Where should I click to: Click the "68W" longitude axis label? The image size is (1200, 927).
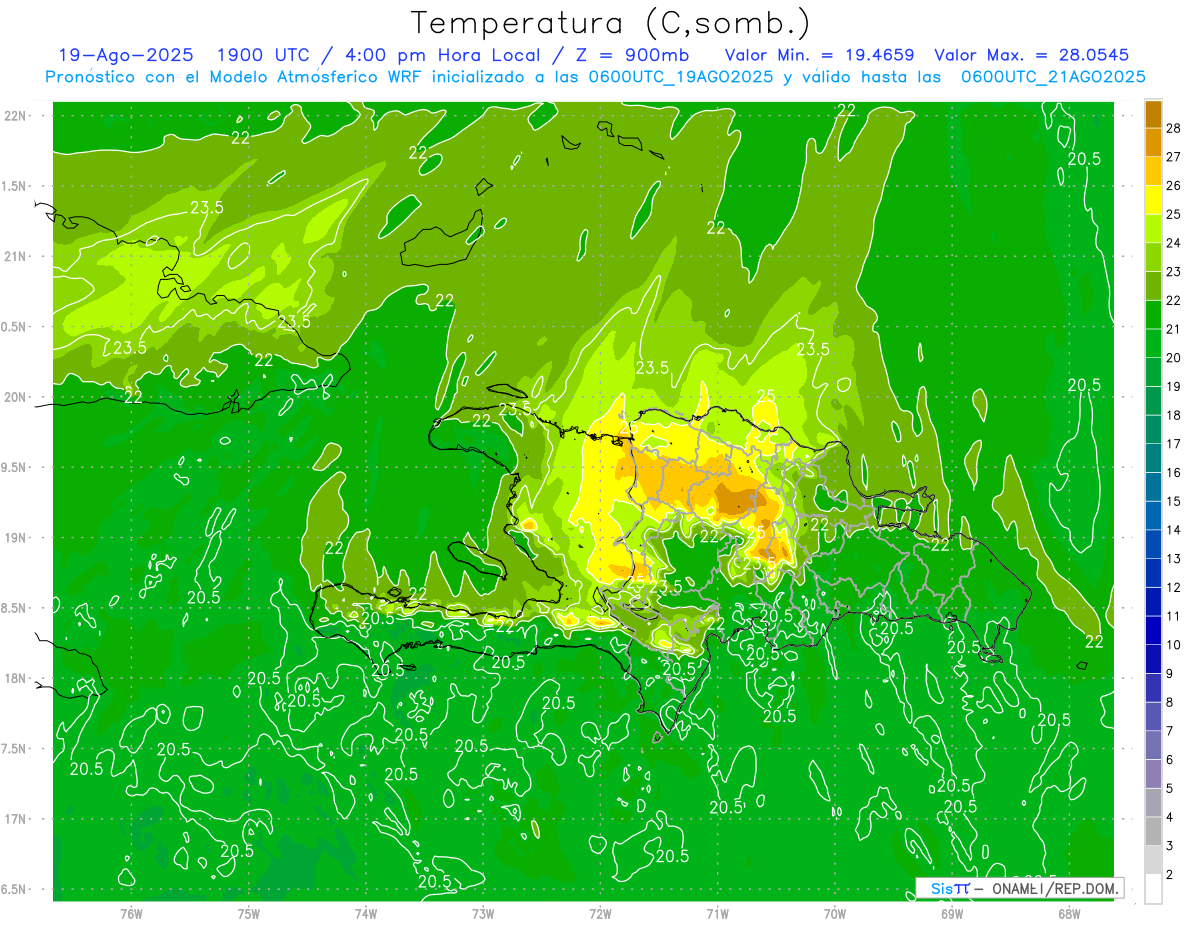pos(1069,914)
